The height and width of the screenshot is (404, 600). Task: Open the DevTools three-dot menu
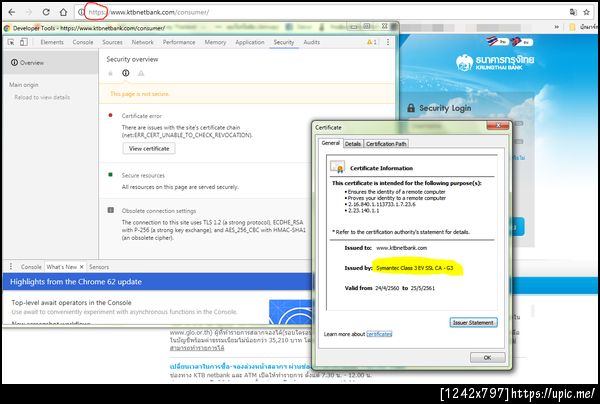click(388, 42)
